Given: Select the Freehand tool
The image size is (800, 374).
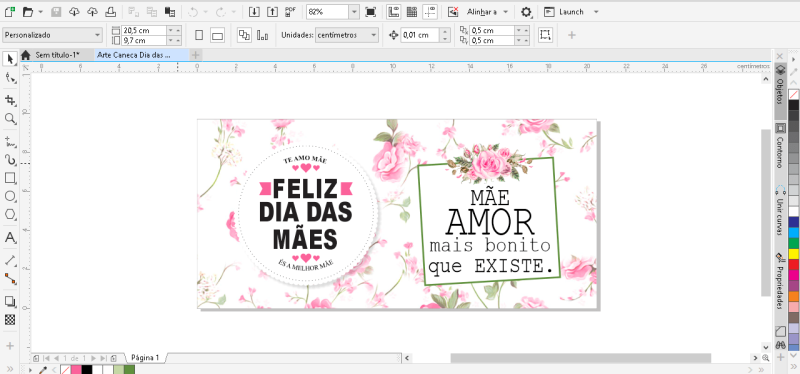Looking at the screenshot, I should (10, 140).
